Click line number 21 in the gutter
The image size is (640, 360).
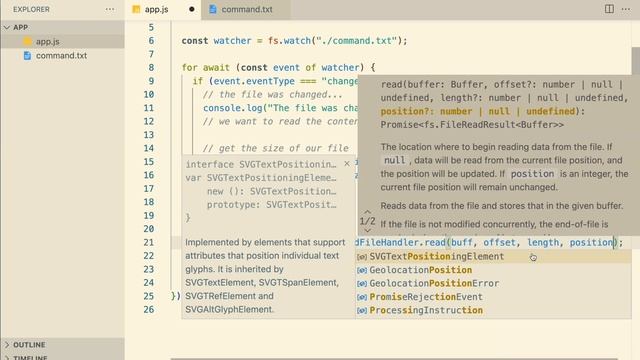tap(149, 242)
